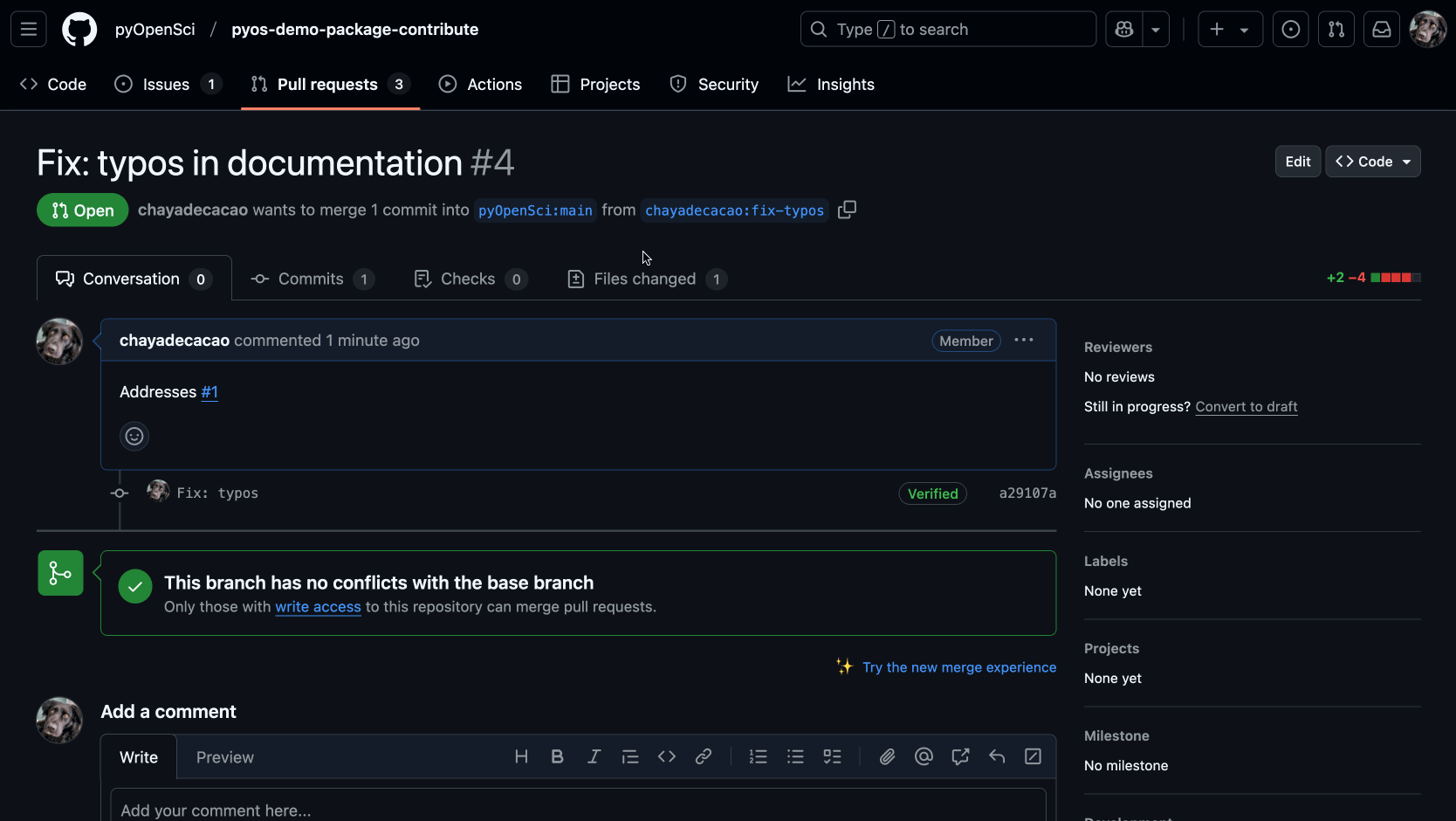Open the pyos-demo-package-contribute repository link

[x=354, y=29]
